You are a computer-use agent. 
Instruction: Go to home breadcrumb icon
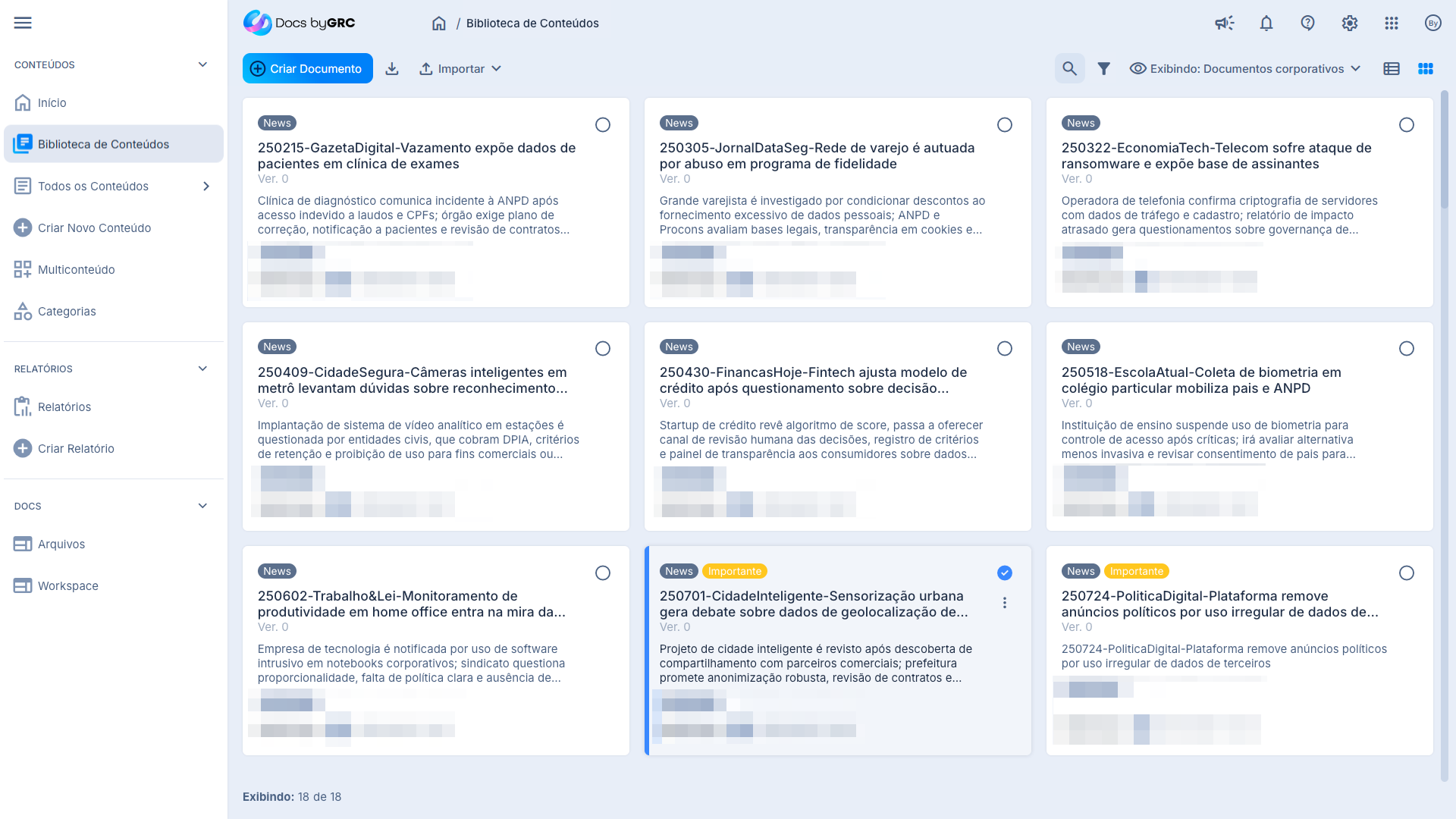tap(438, 24)
